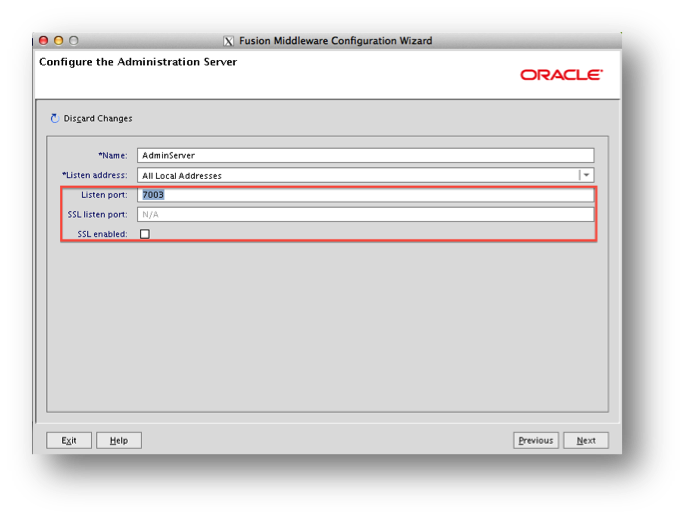Focus the Name field with AdminServer

[365, 155]
